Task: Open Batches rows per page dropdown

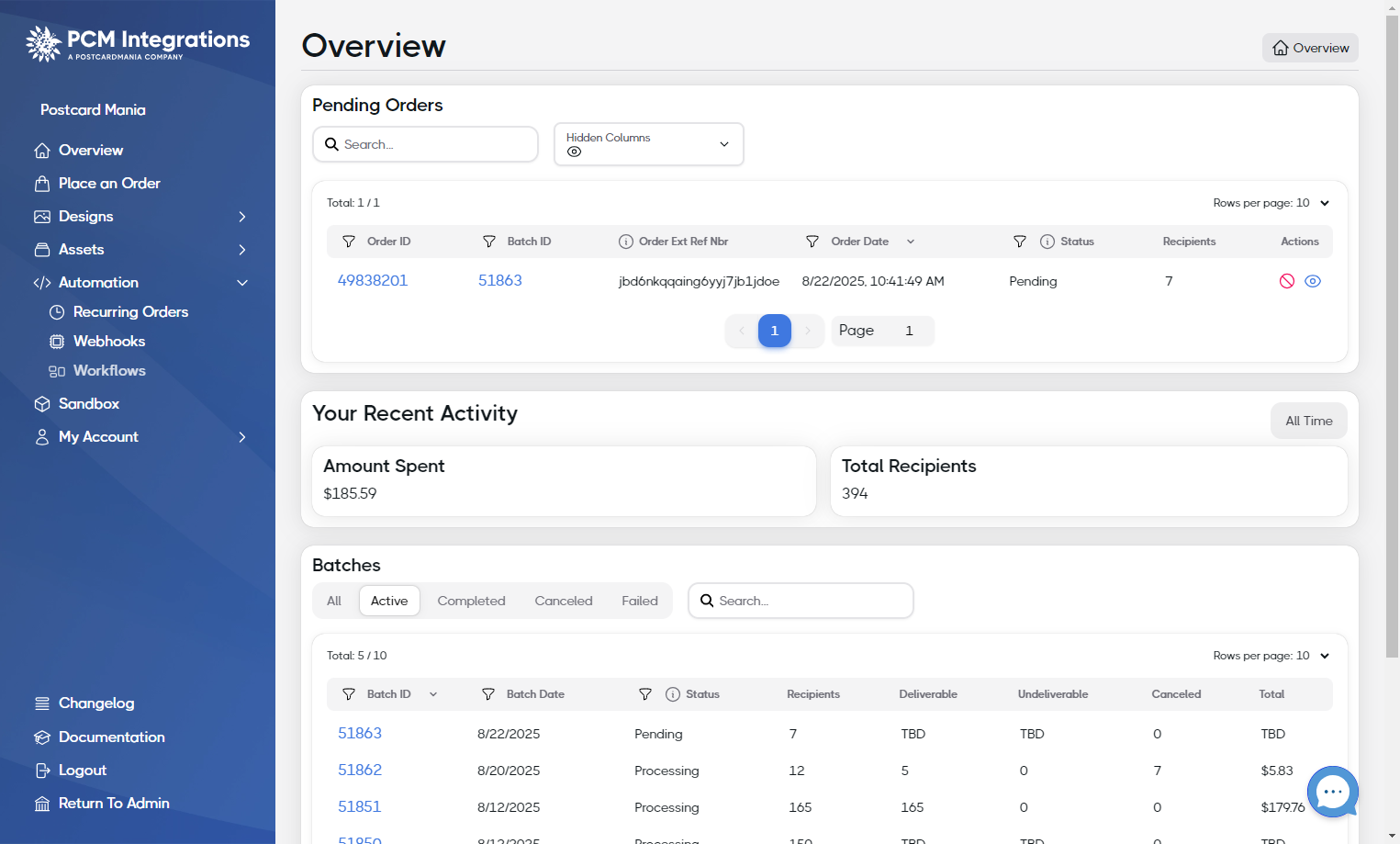Action: point(1271,656)
